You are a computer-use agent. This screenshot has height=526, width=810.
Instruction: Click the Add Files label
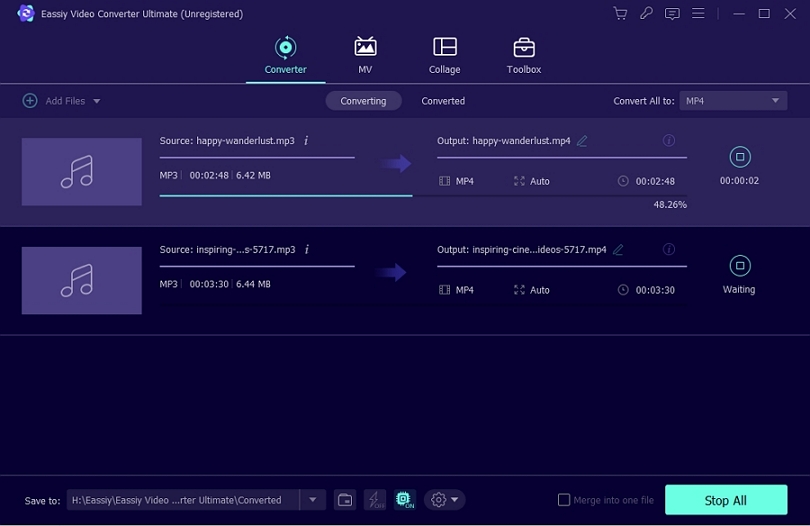[65, 101]
